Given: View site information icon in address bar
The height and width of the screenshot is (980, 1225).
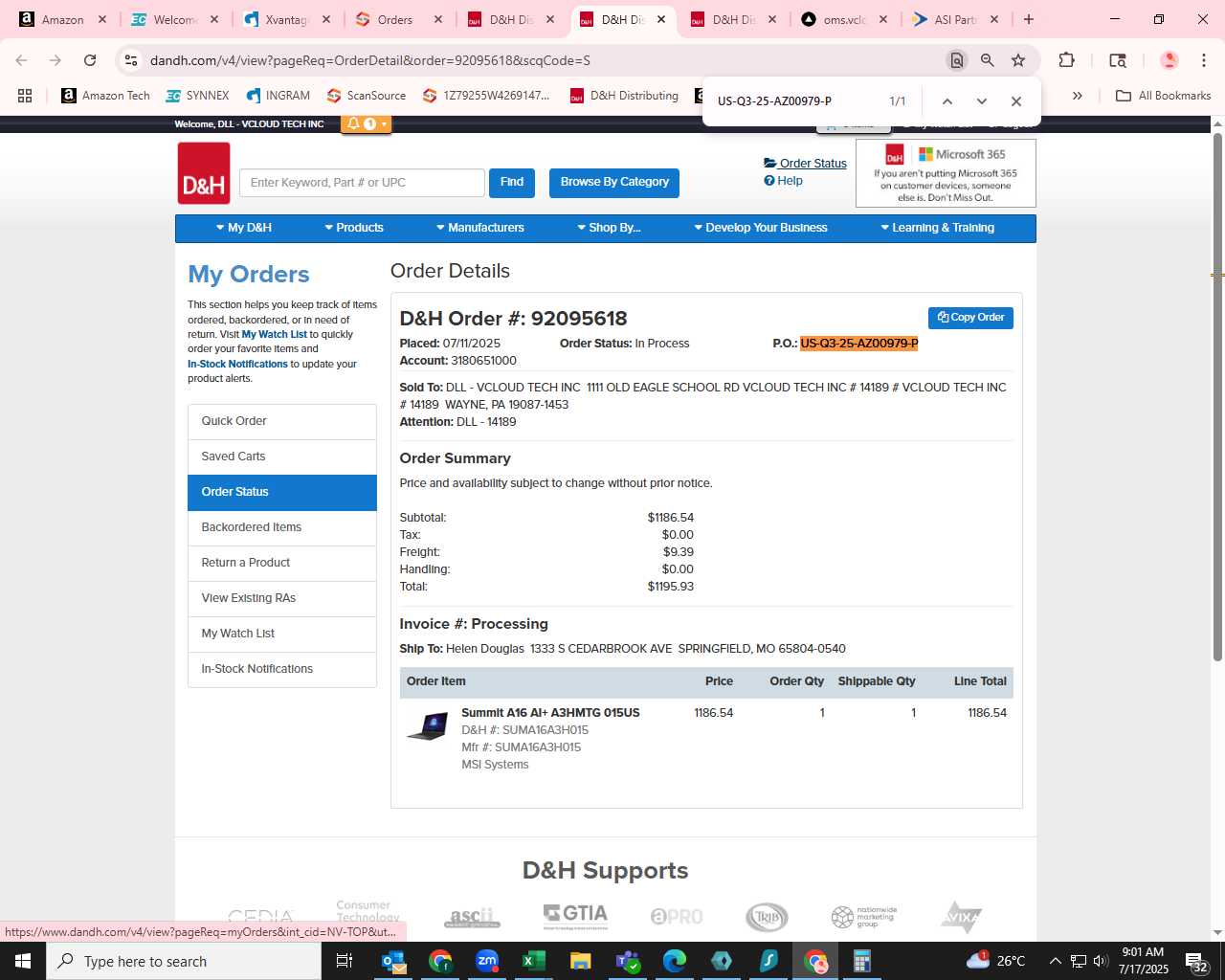Looking at the screenshot, I should (x=131, y=60).
